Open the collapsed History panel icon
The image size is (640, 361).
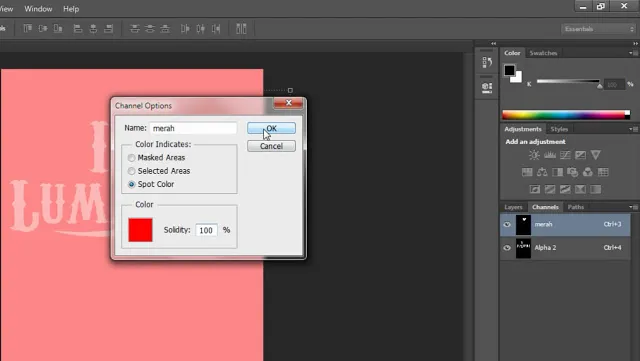[x=487, y=62]
